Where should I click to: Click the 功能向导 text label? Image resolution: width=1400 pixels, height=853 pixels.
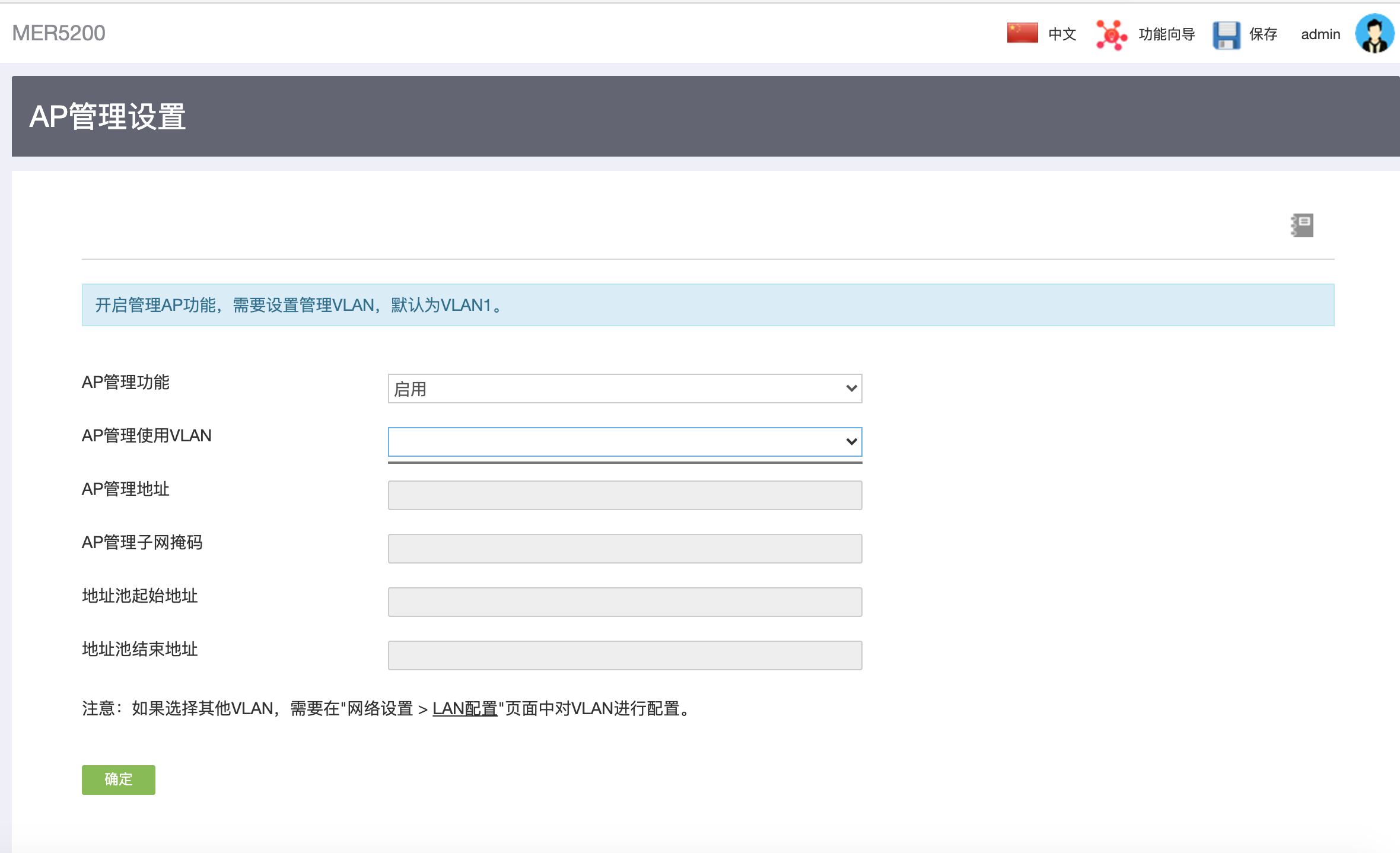pos(1166,34)
